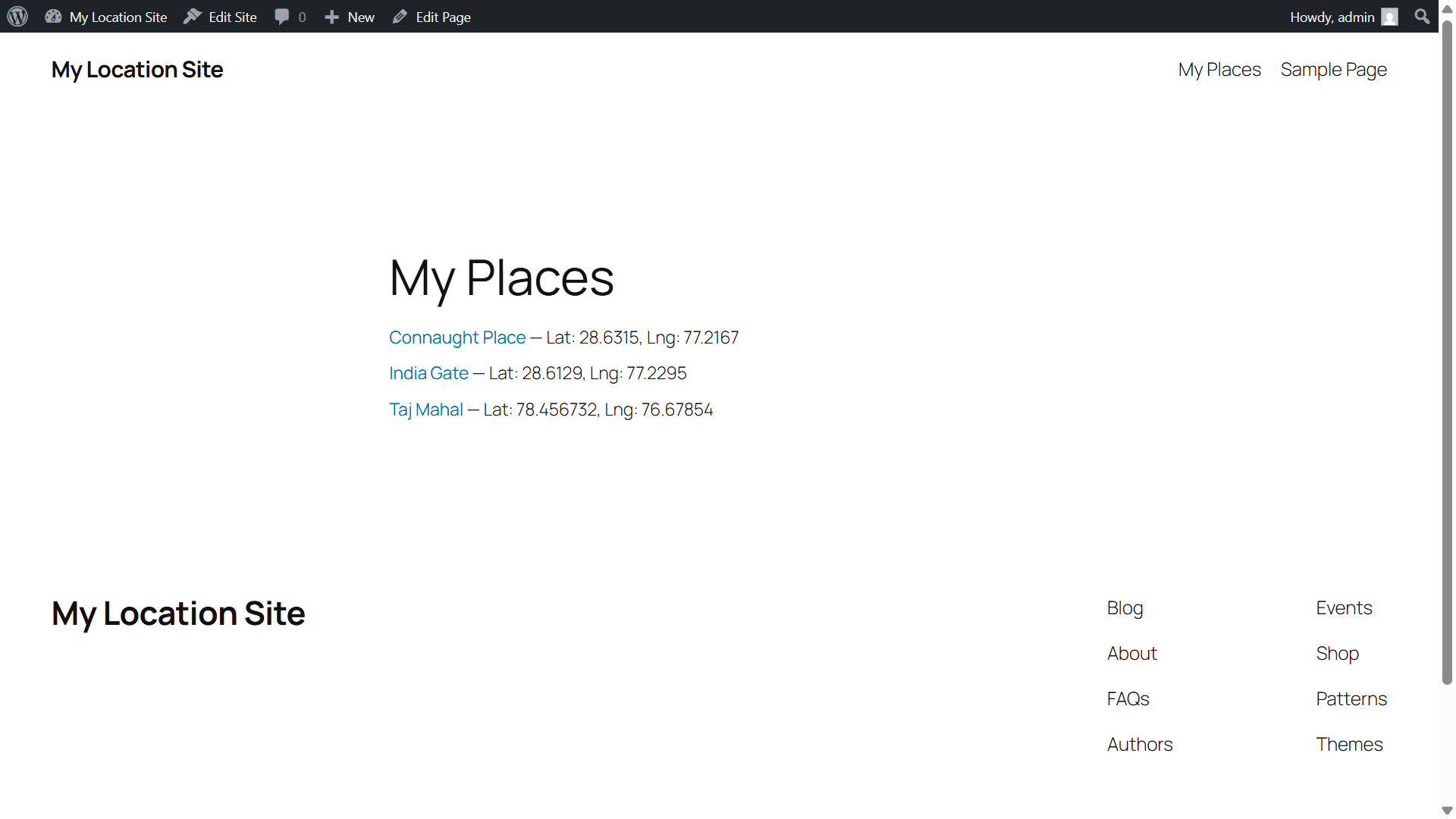
Task: Open the Blog footer link
Action: 1125,608
